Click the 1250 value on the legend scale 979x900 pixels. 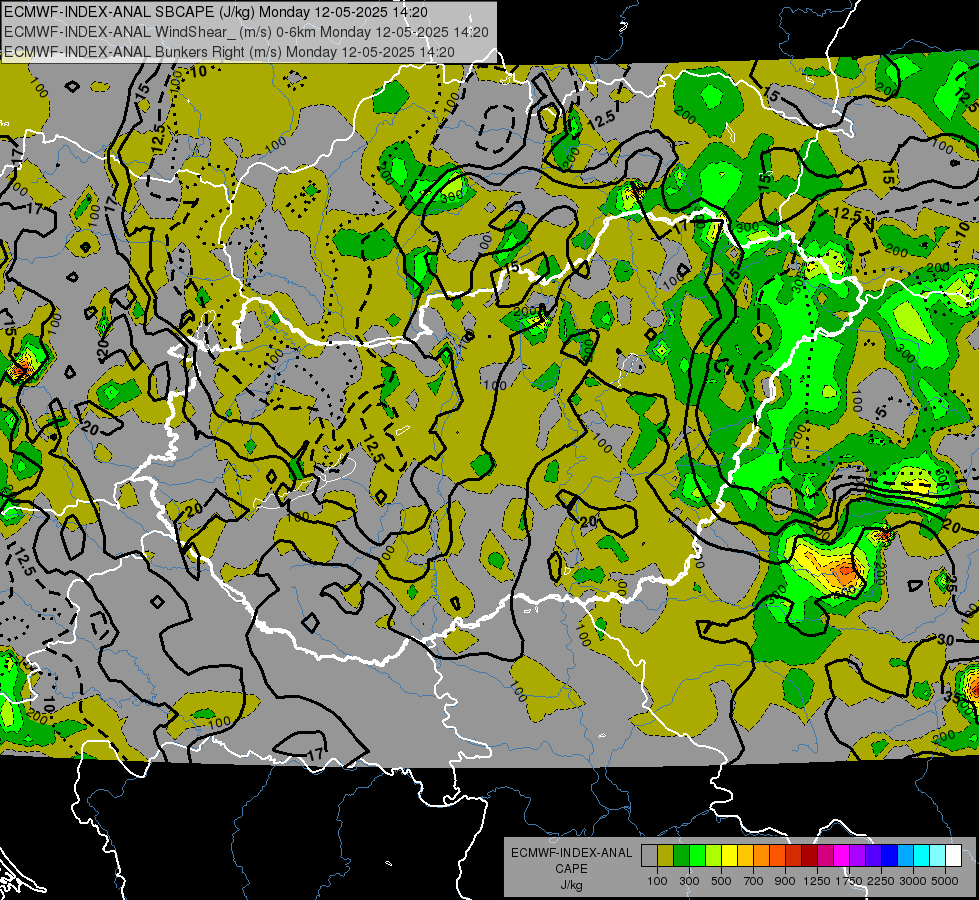[817, 881]
